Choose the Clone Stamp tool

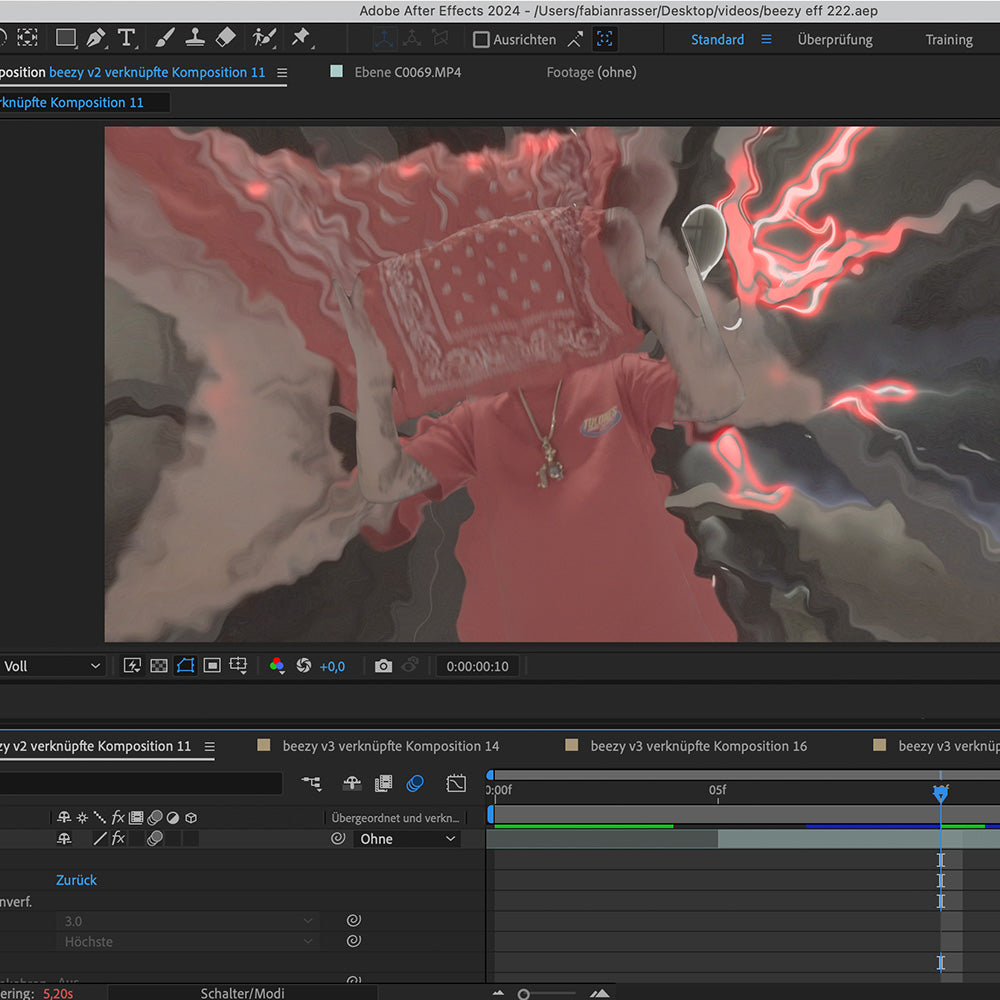click(x=196, y=38)
